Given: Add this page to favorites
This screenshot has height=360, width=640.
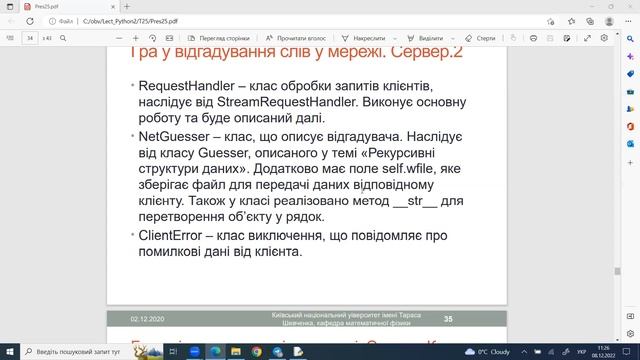Looking at the screenshot, I should (551, 21).
